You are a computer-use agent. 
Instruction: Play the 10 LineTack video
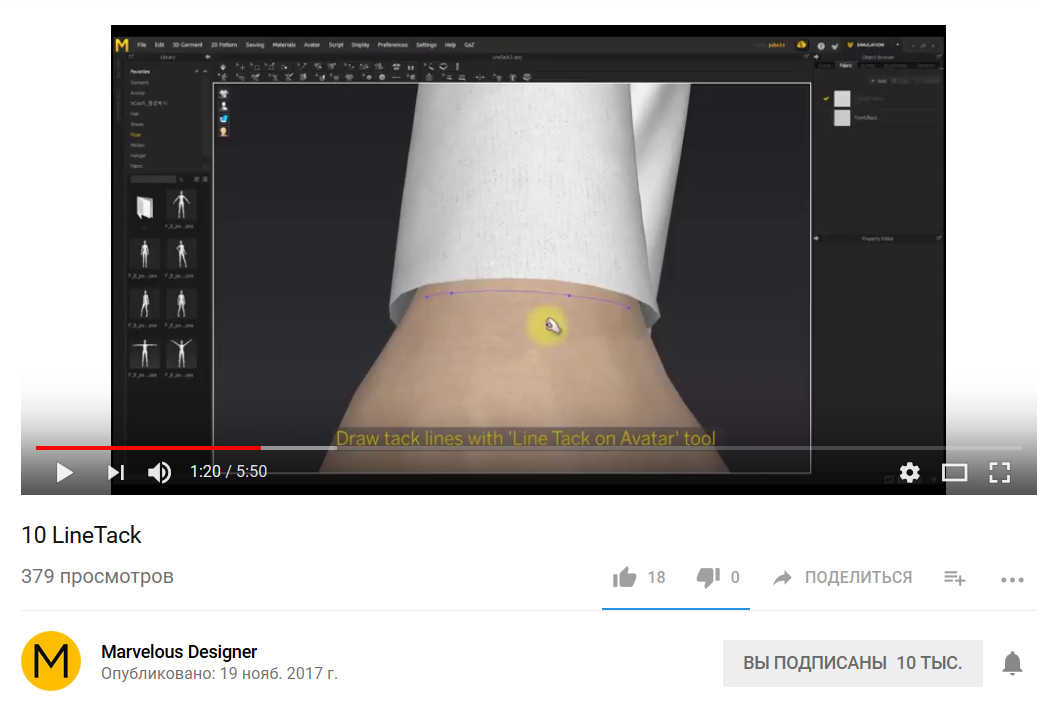[64, 472]
